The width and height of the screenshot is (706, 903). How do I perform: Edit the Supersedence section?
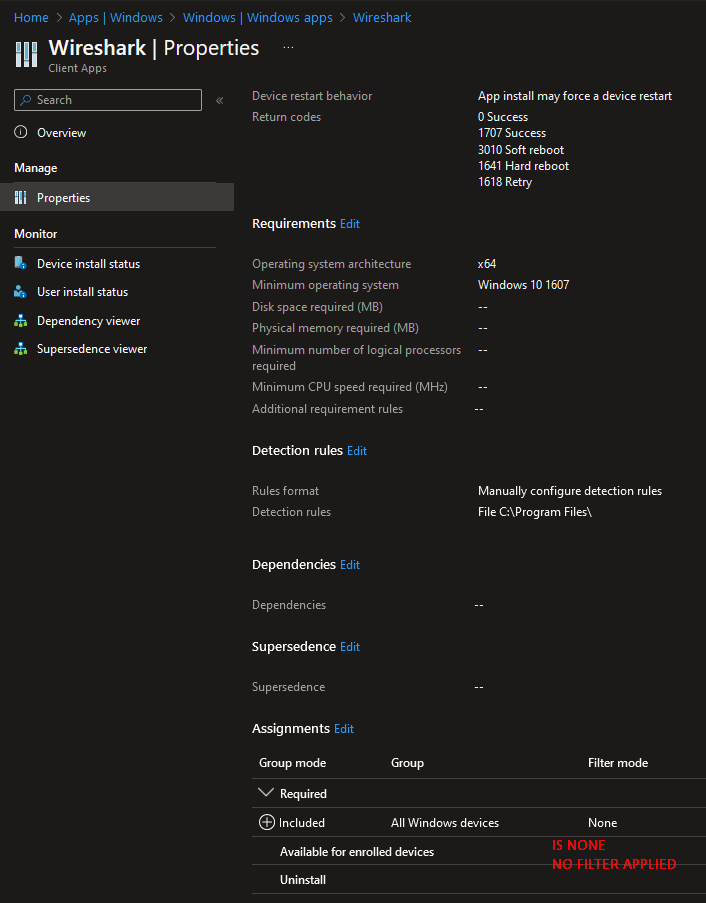click(x=350, y=647)
